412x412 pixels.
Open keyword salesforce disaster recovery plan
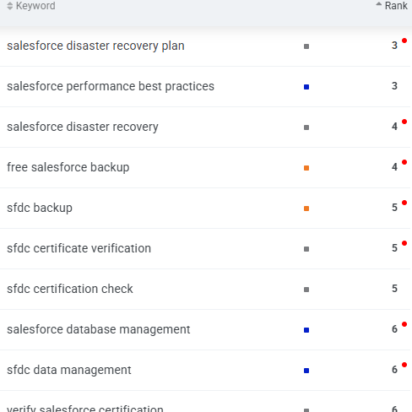(95, 46)
